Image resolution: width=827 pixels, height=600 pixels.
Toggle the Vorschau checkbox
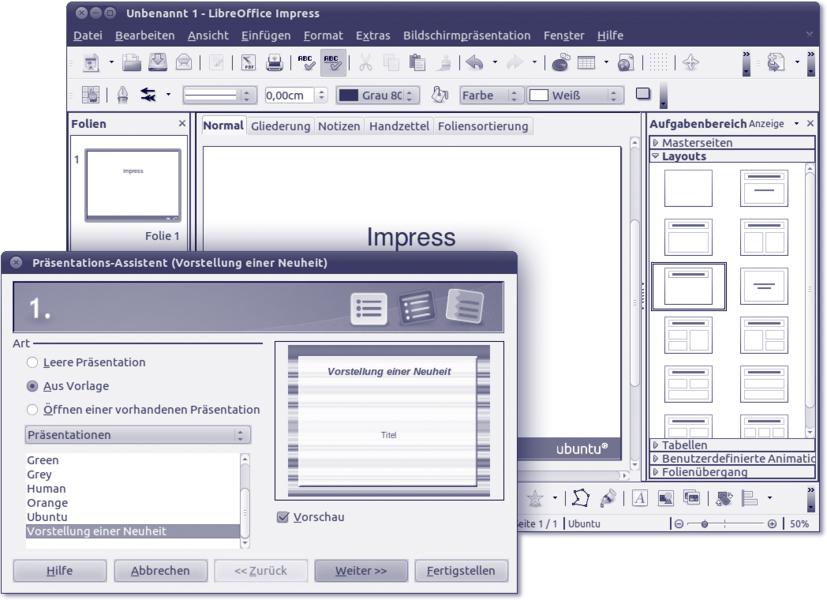[x=283, y=517]
